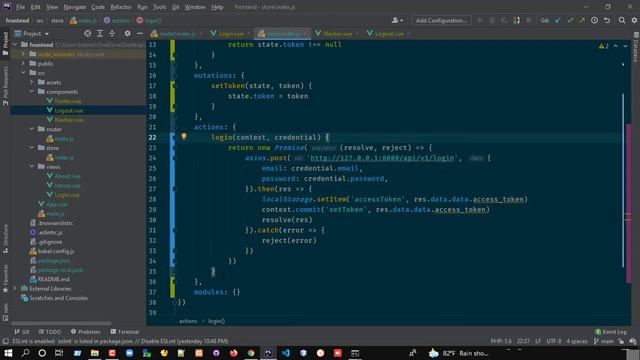Click the Collapse All icon in Project panel
Image resolution: width=640 pixels, height=360 pixels.
tap(112, 33)
